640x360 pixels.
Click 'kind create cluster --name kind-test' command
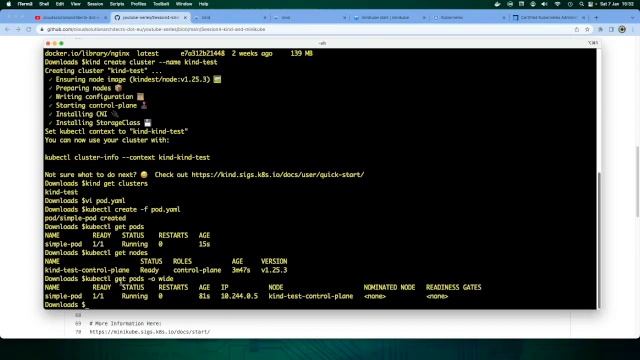(150, 62)
